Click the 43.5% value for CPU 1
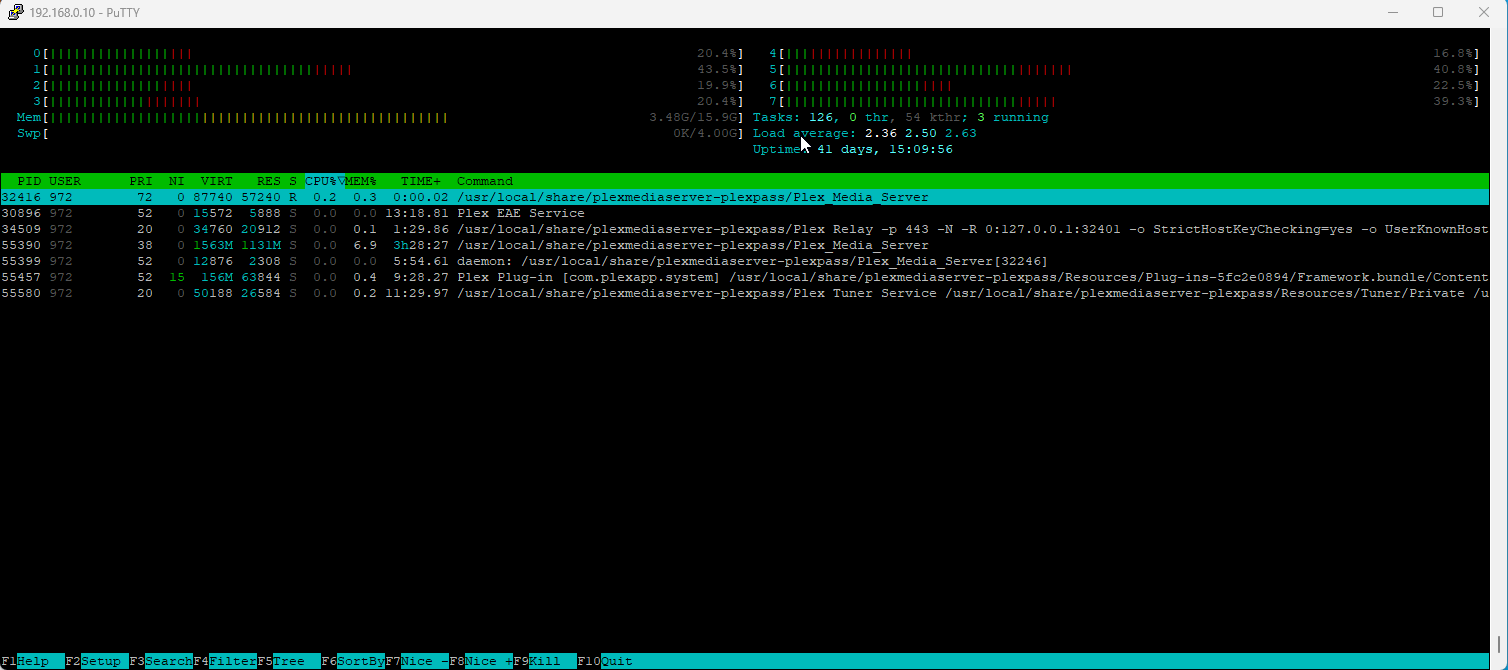This screenshot has width=1508, height=670. (x=717, y=69)
